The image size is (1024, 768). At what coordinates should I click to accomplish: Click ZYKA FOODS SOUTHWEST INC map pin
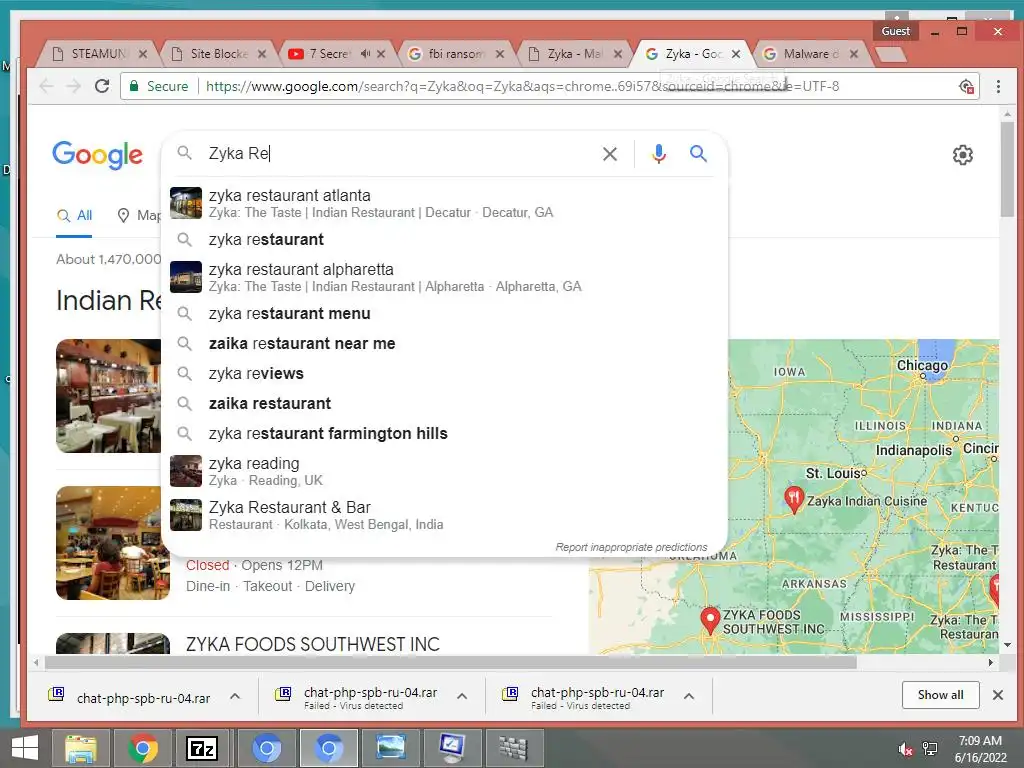[710, 620]
